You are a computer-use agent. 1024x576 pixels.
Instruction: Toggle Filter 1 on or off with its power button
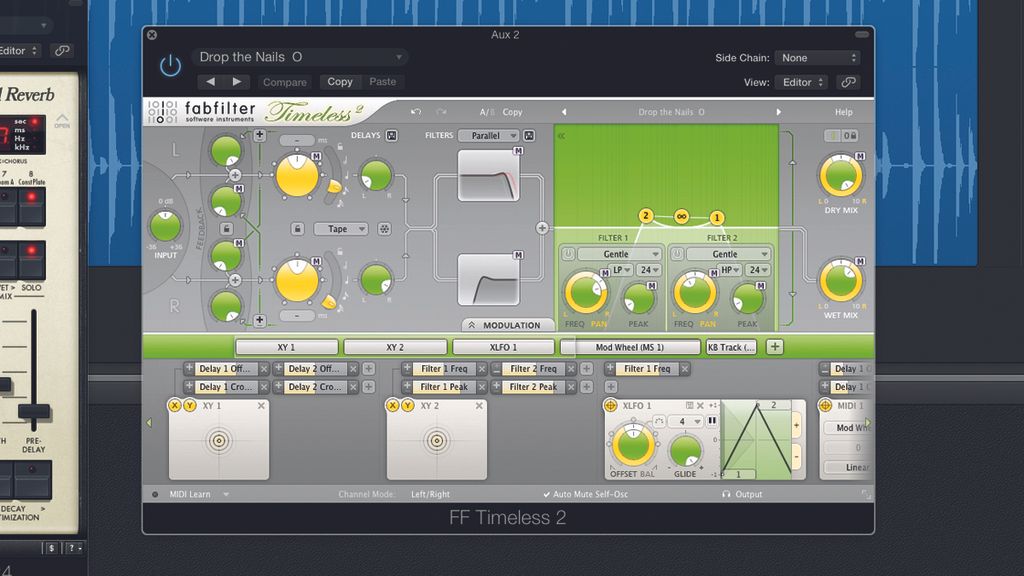pos(568,254)
